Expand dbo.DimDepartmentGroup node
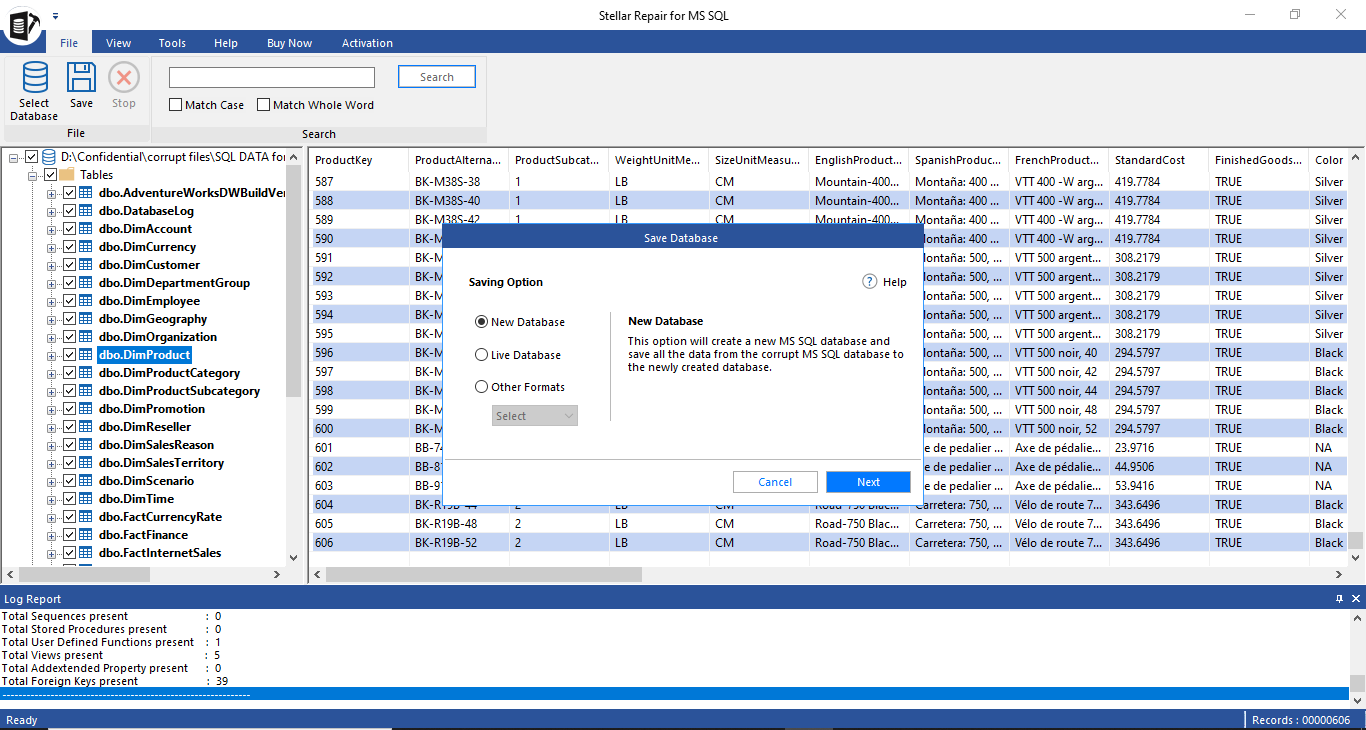Image resolution: width=1366 pixels, height=730 pixels. tap(52, 283)
